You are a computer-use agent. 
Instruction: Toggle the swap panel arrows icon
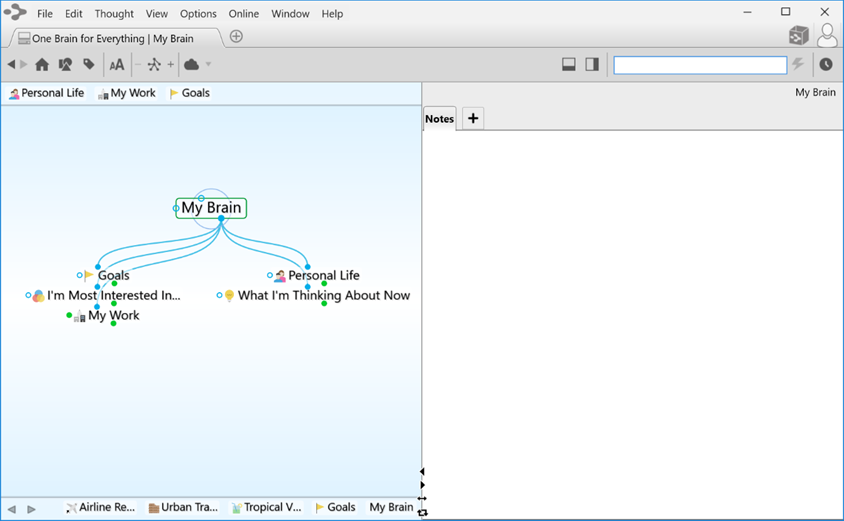tap(422, 512)
